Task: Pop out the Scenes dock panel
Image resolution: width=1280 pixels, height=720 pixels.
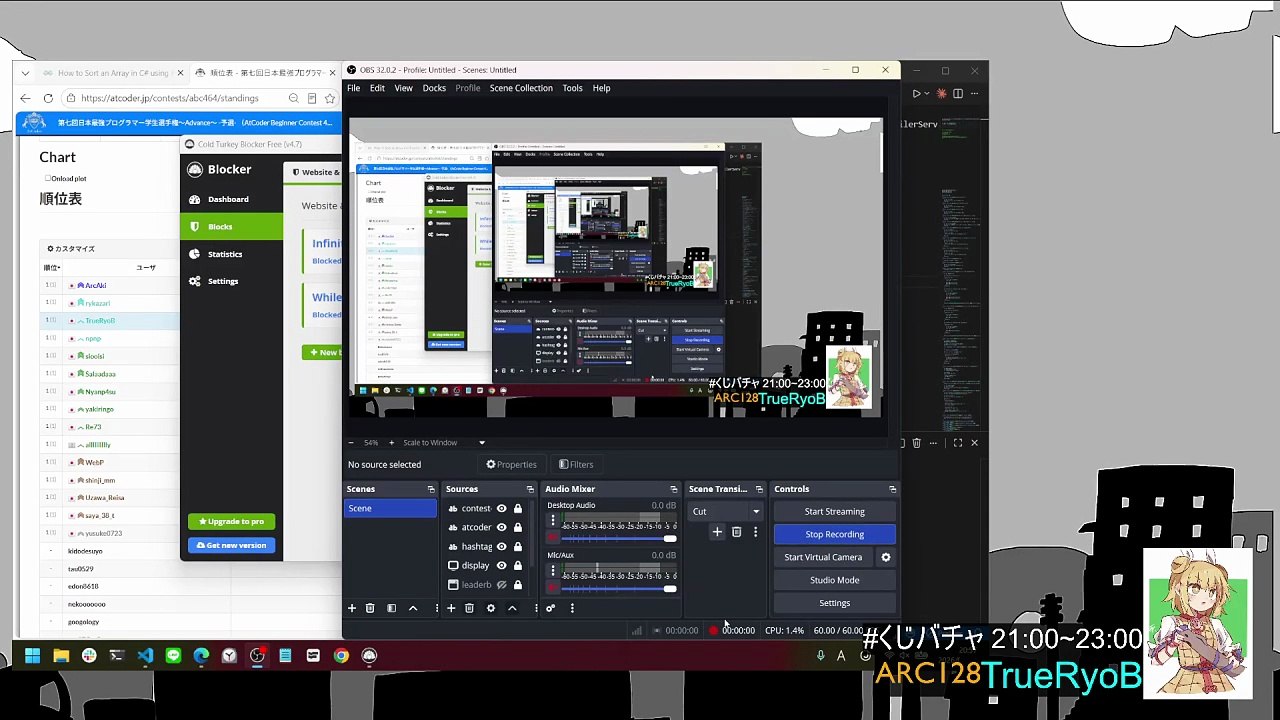Action: click(x=431, y=489)
